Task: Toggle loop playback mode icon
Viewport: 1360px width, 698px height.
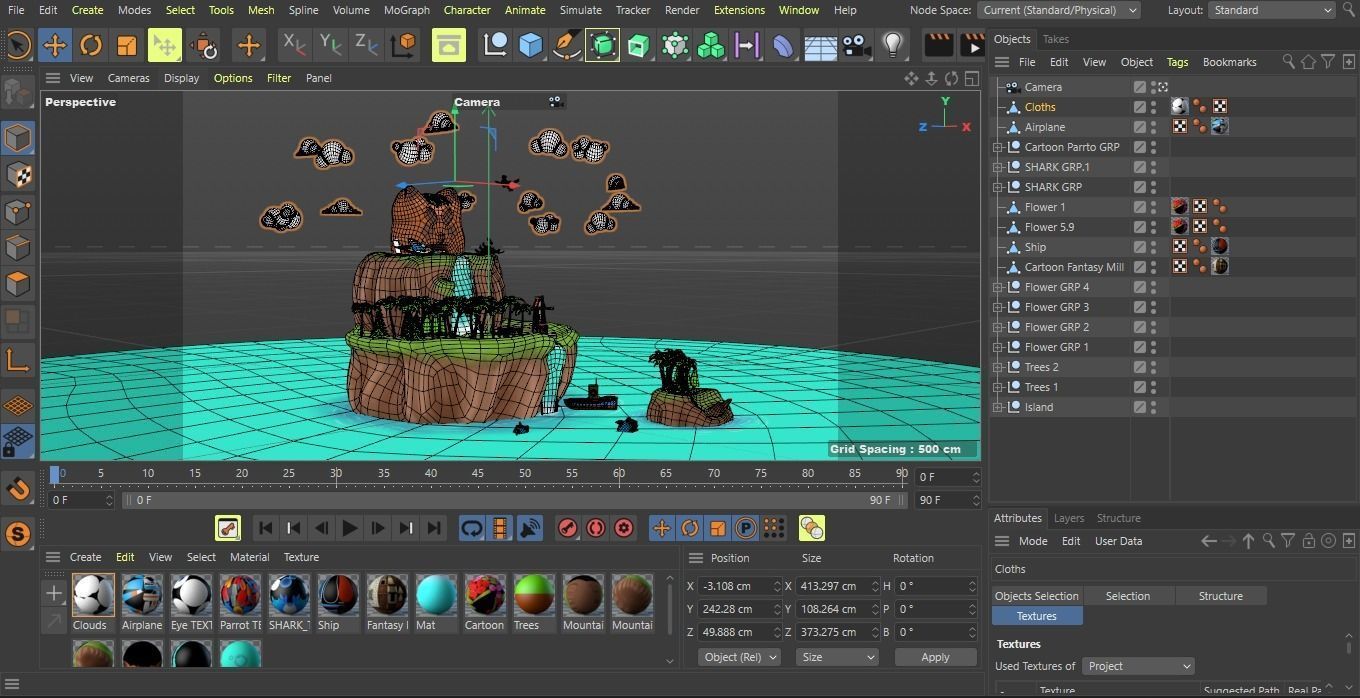Action: click(x=472, y=528)
